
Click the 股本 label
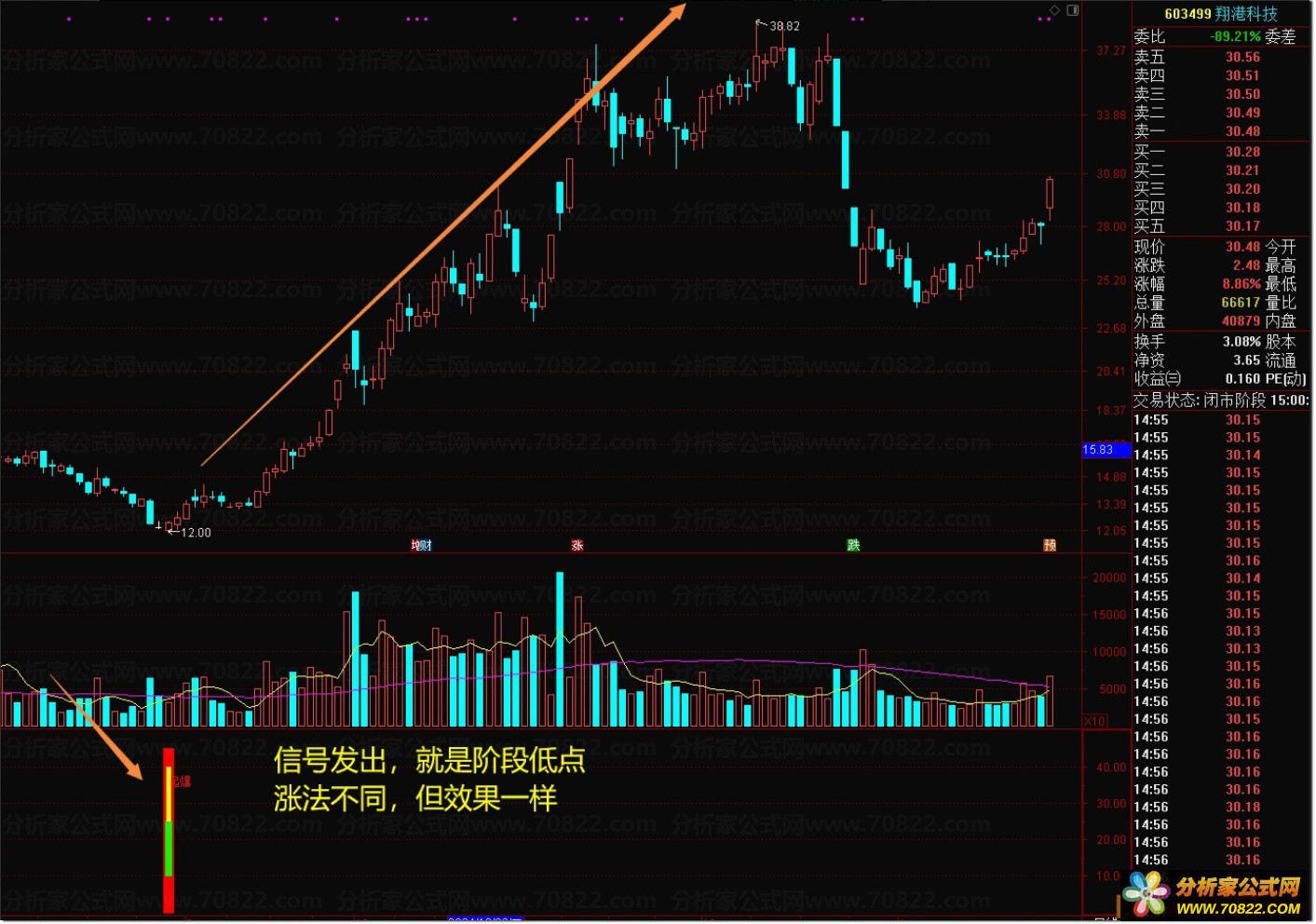pos(1281,342)
